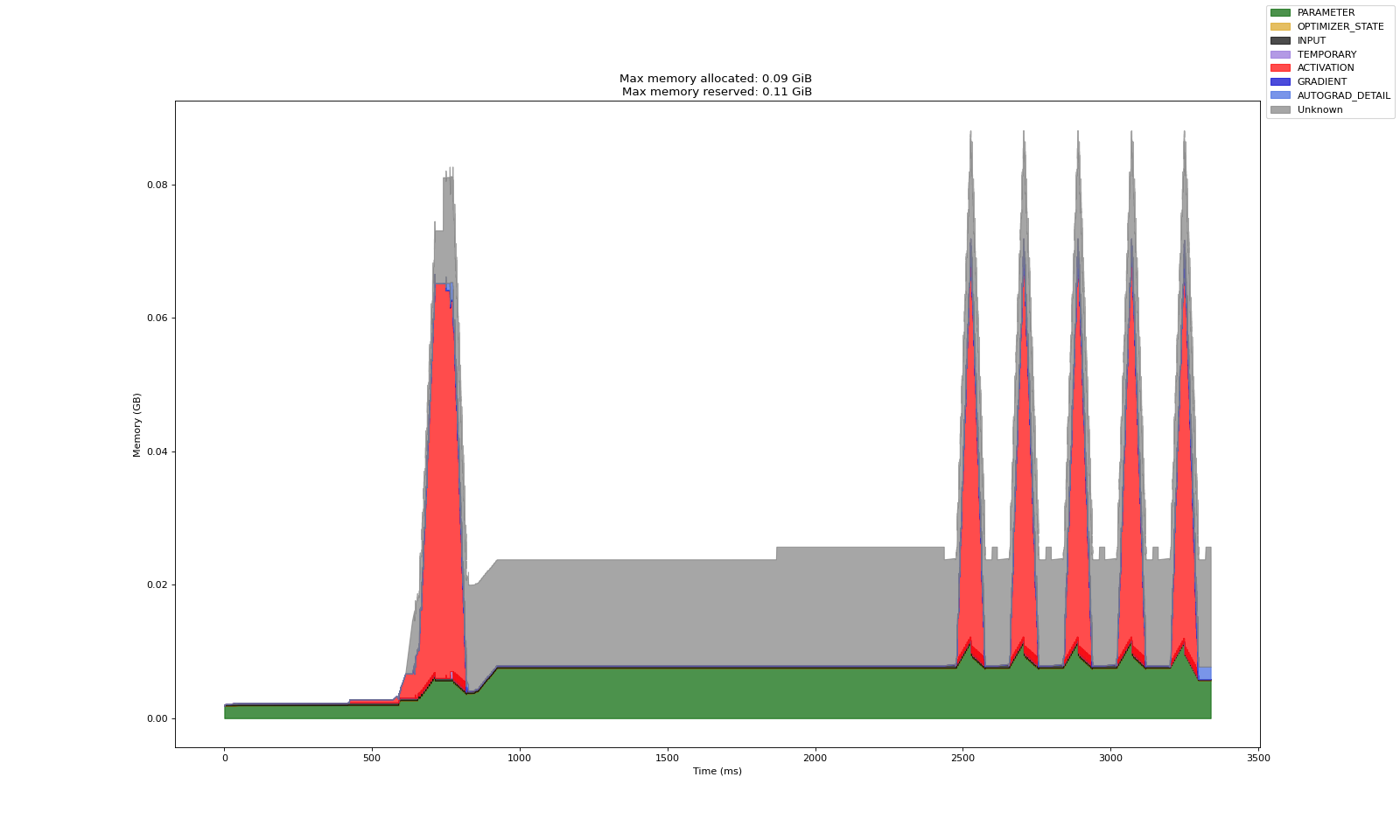
Task: Click the 'Max memory allocated: 0.09 GiB' title
Action: point(716,79)
